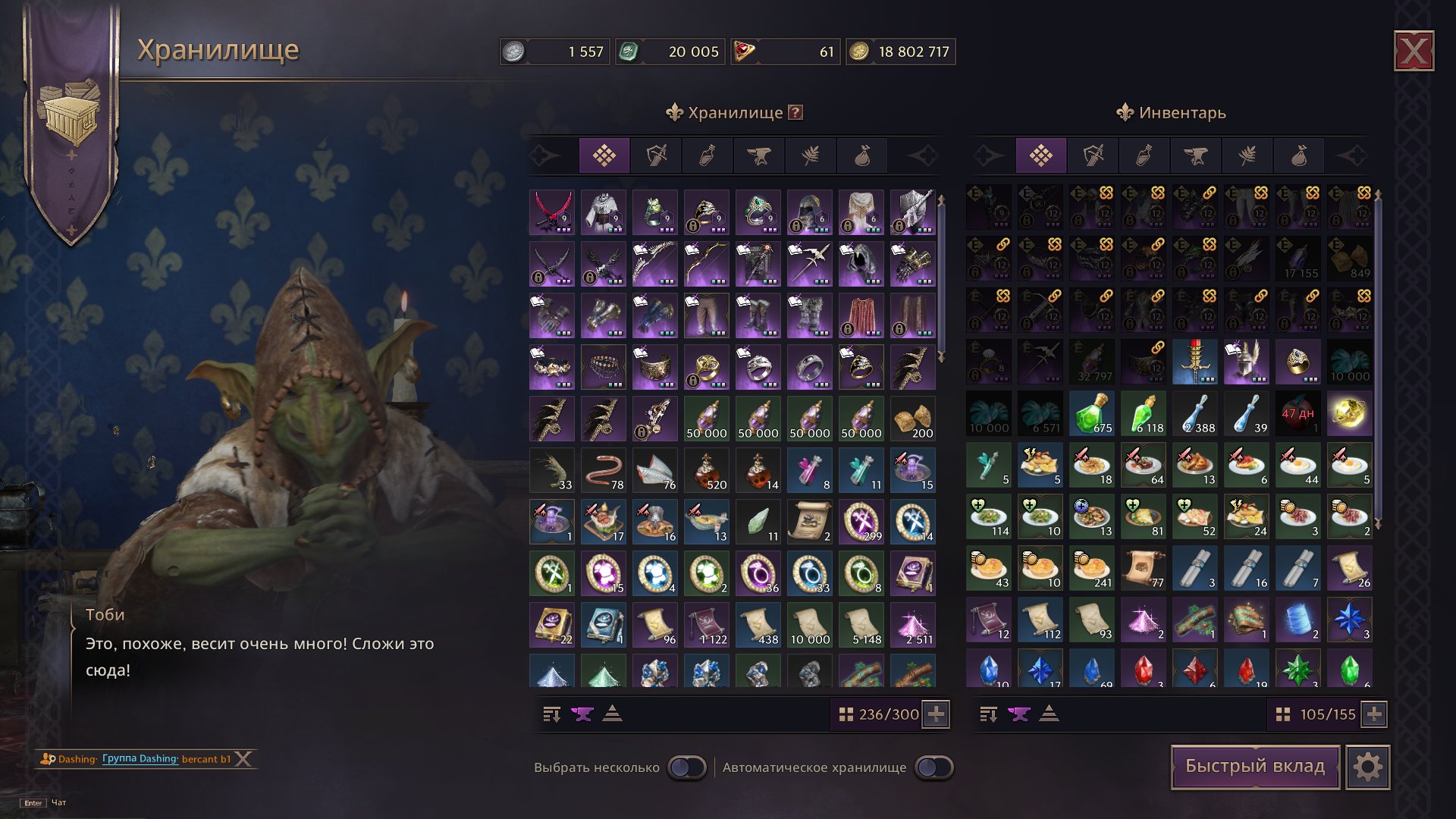Click the storage grid scrollbar
This screenshot has height=819, width=1456.
941,278
